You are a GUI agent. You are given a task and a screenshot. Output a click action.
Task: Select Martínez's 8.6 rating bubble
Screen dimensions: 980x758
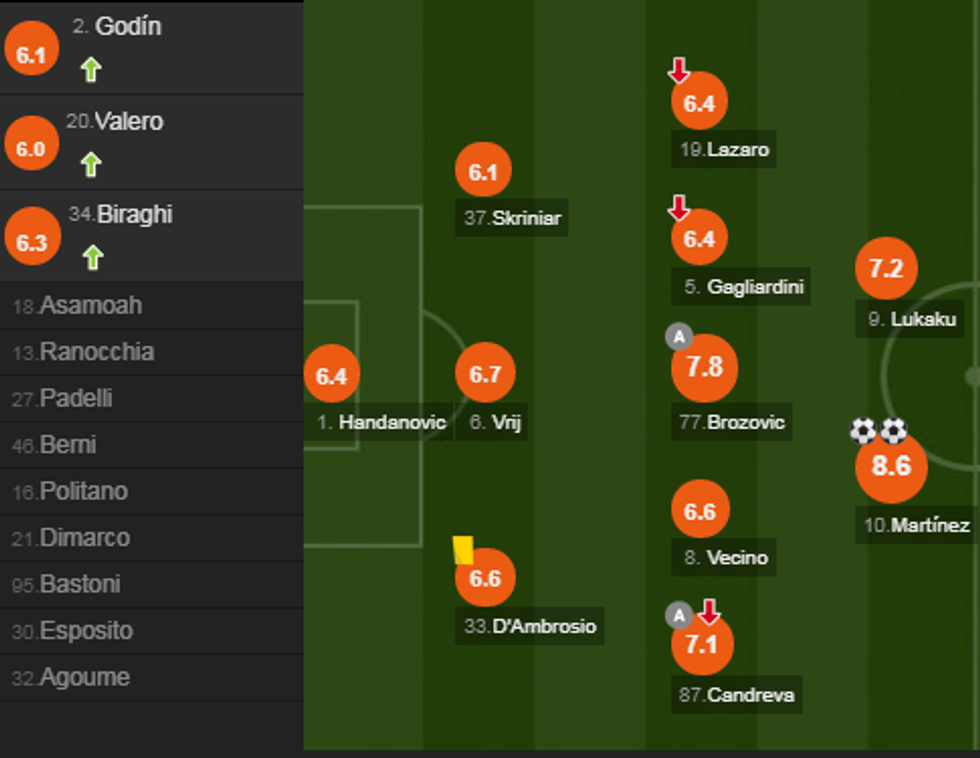tap(891, 467)
